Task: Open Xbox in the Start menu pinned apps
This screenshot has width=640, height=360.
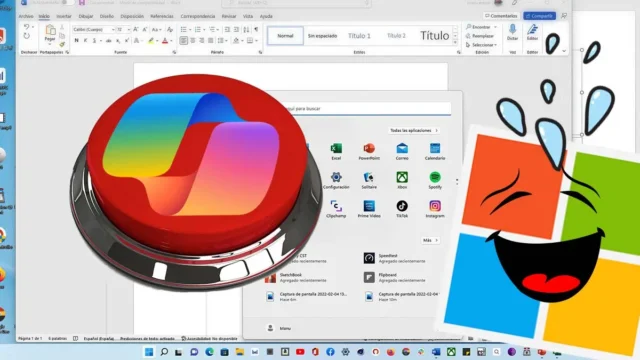Action: (402, 180)
